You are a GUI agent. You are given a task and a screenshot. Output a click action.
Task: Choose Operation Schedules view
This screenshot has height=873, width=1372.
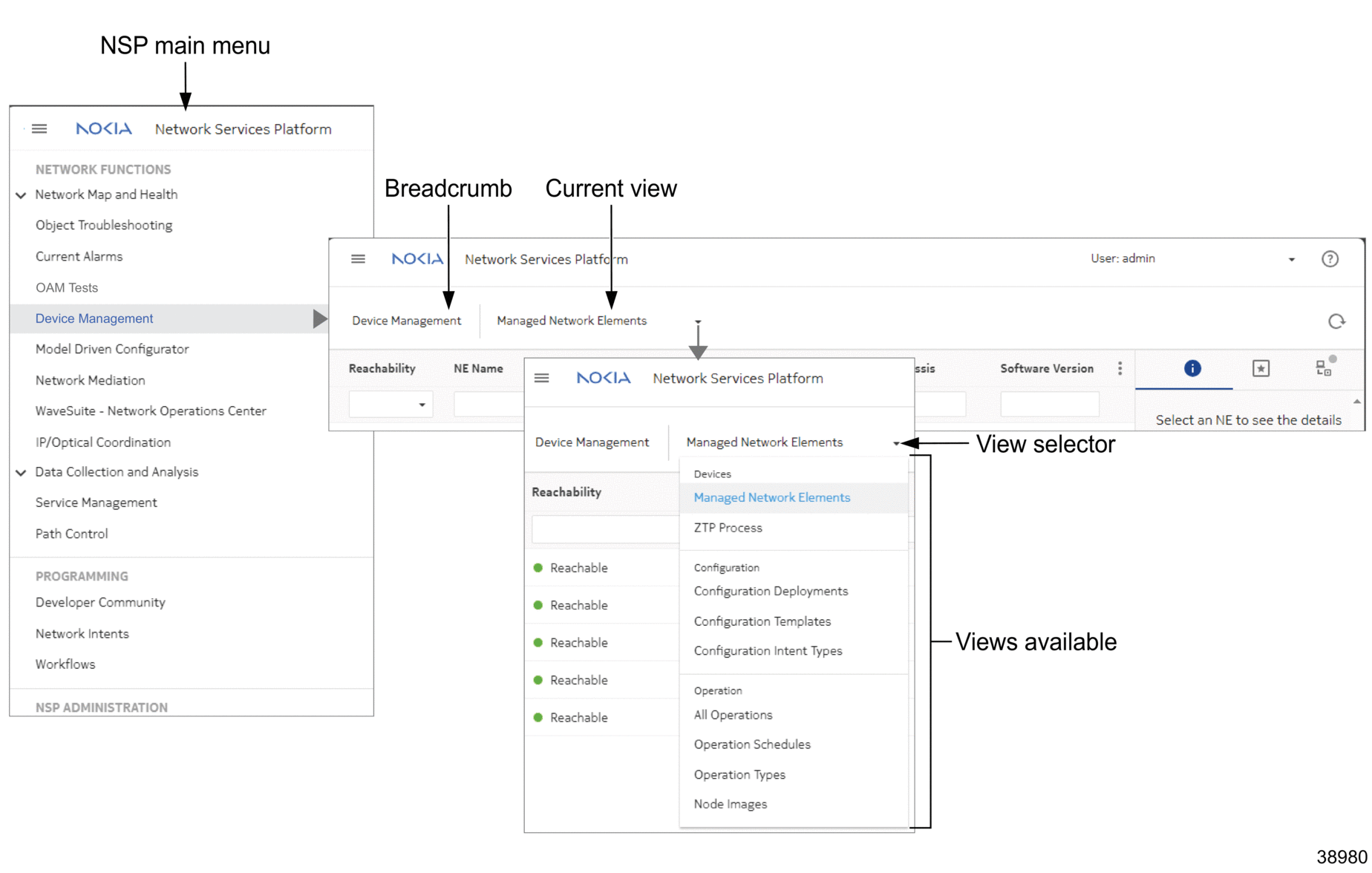click(x=752, y=745)
